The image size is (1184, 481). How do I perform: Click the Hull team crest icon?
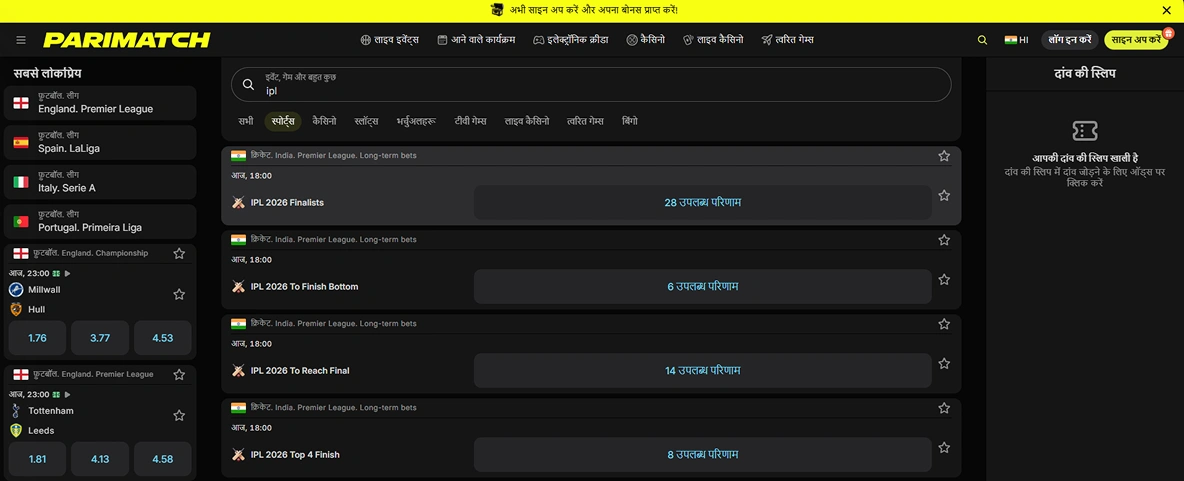pos(17,309)
